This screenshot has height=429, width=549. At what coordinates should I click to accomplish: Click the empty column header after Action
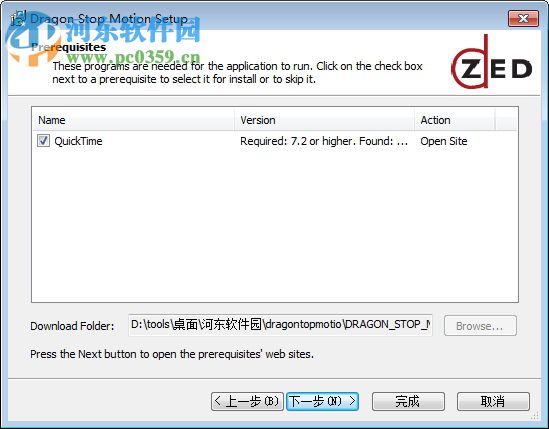click(506, 120)
